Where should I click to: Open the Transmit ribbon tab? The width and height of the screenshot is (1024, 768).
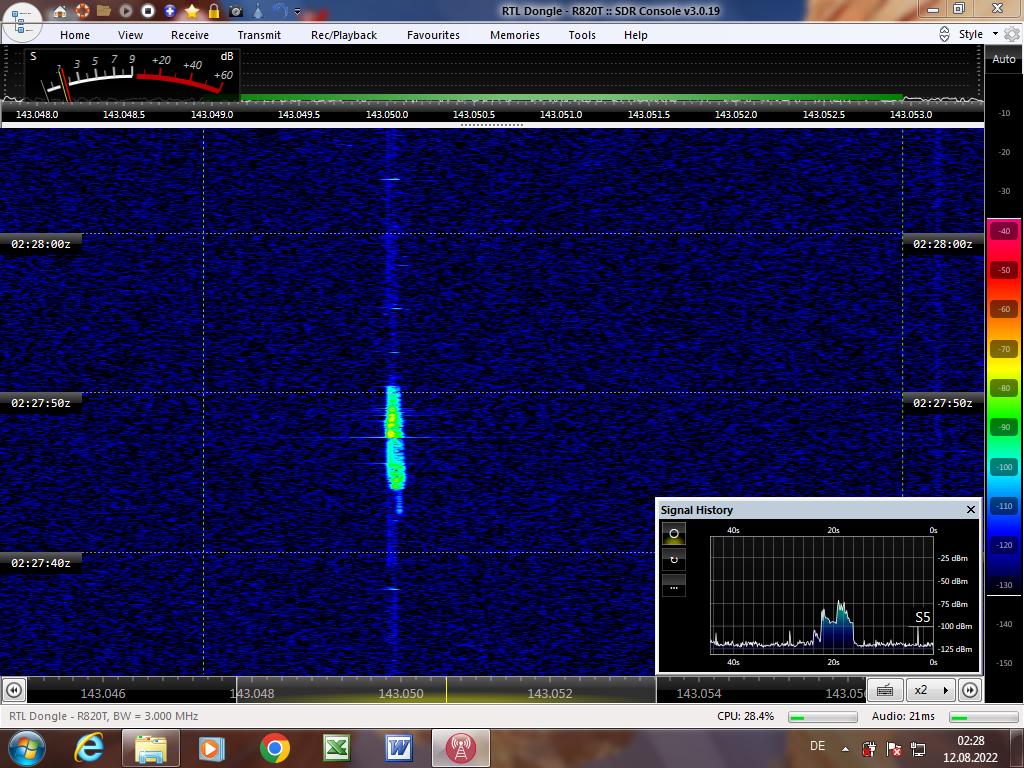[x=259, y=35]
